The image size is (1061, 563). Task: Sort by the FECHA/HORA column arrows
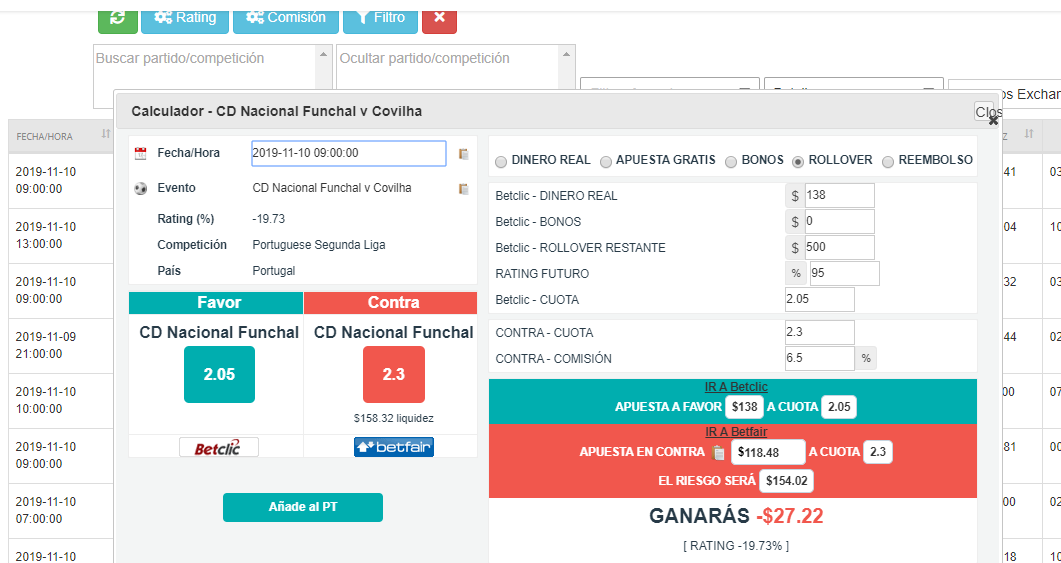click(106, 134)
